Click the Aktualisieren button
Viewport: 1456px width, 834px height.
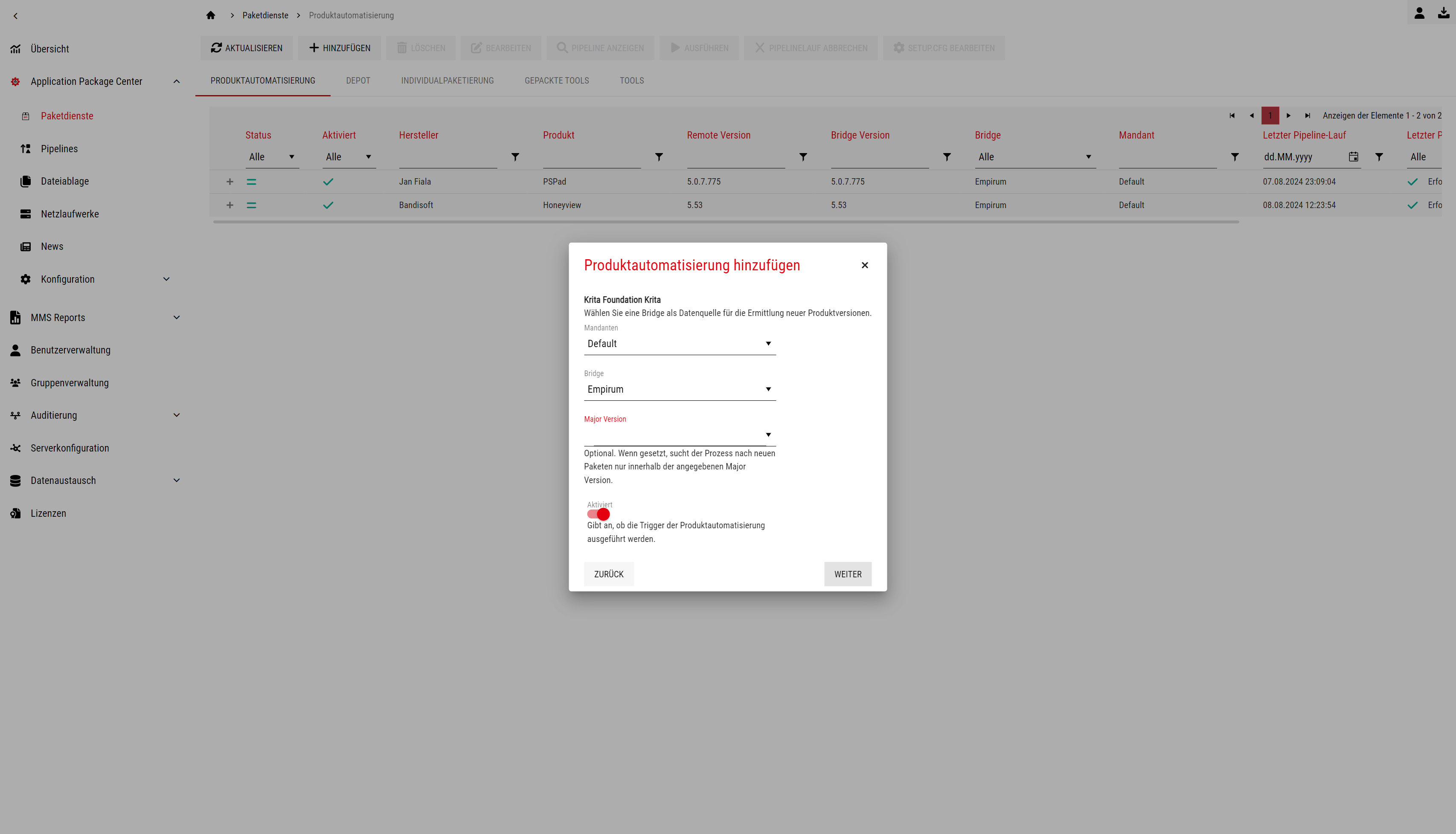[x=247, y=48]
